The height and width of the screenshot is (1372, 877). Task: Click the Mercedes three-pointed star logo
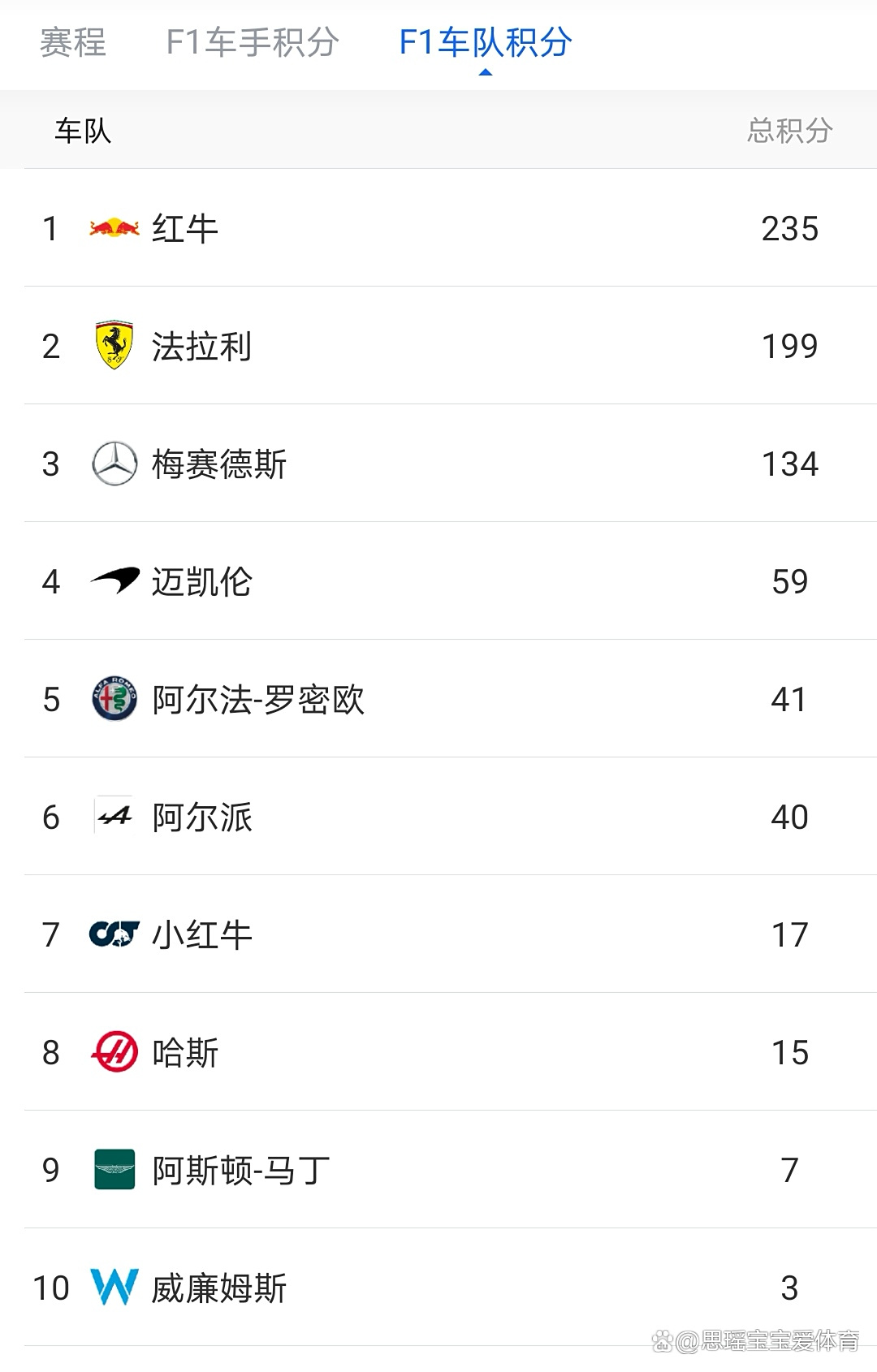[x=113, y=464]
